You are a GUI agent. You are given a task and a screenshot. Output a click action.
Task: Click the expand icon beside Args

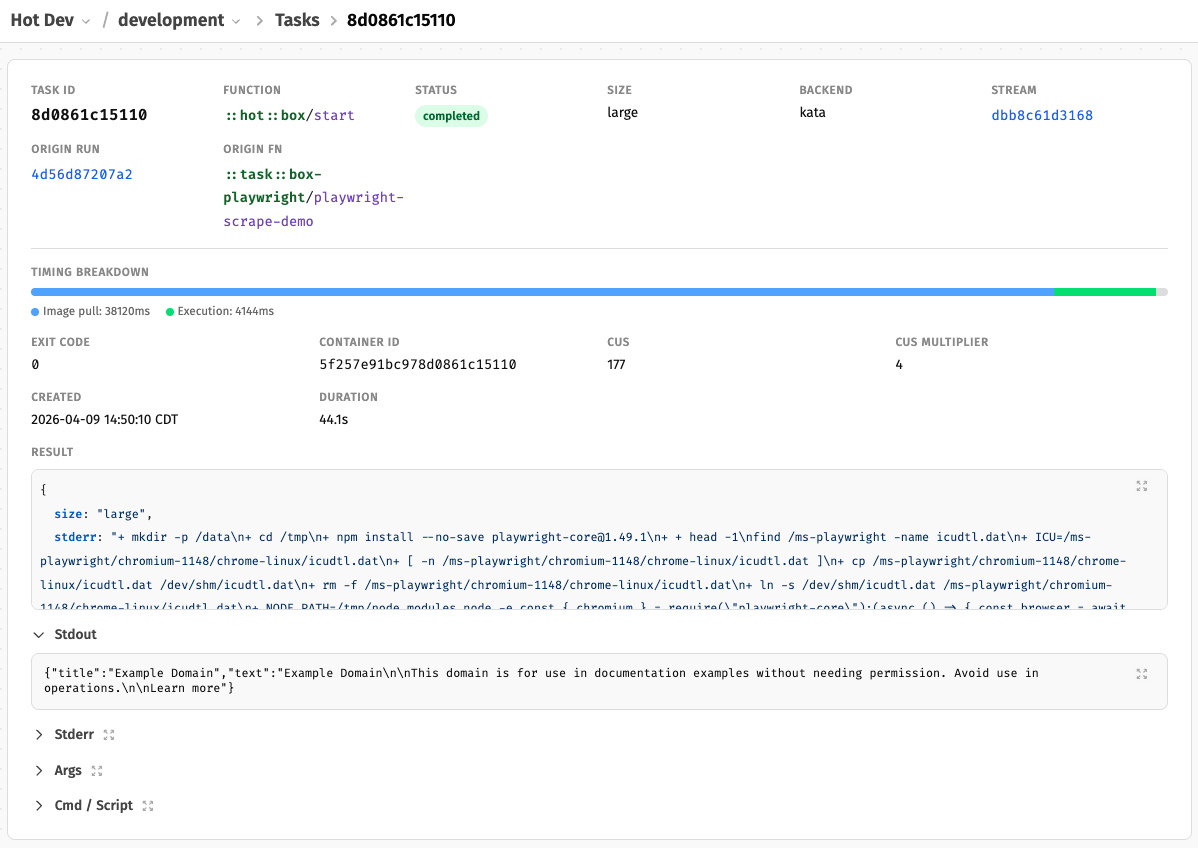(96, 770)
